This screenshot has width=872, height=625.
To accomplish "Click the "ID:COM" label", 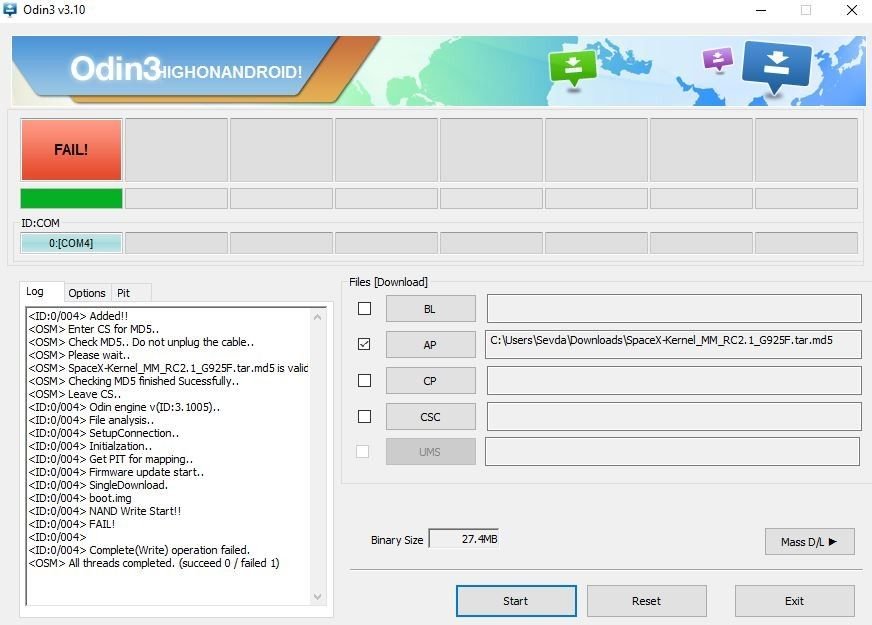I will pyautogui.click(x=41, y=223).
